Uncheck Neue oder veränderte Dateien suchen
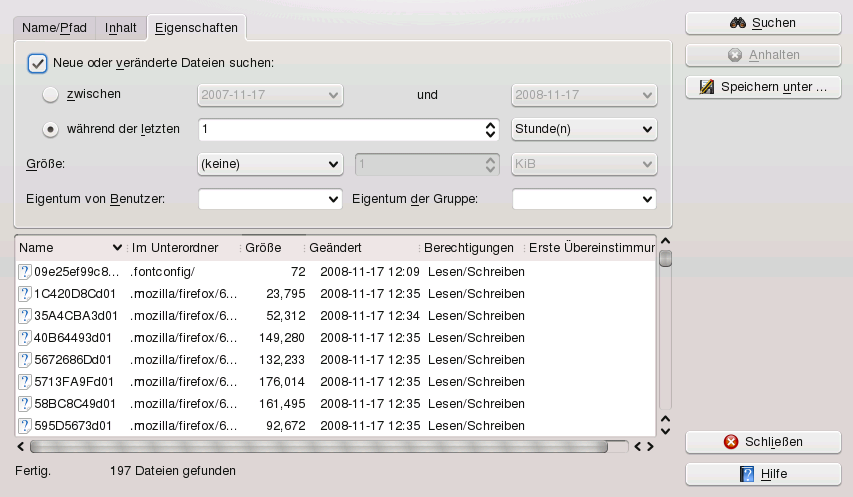 point(37,63)
